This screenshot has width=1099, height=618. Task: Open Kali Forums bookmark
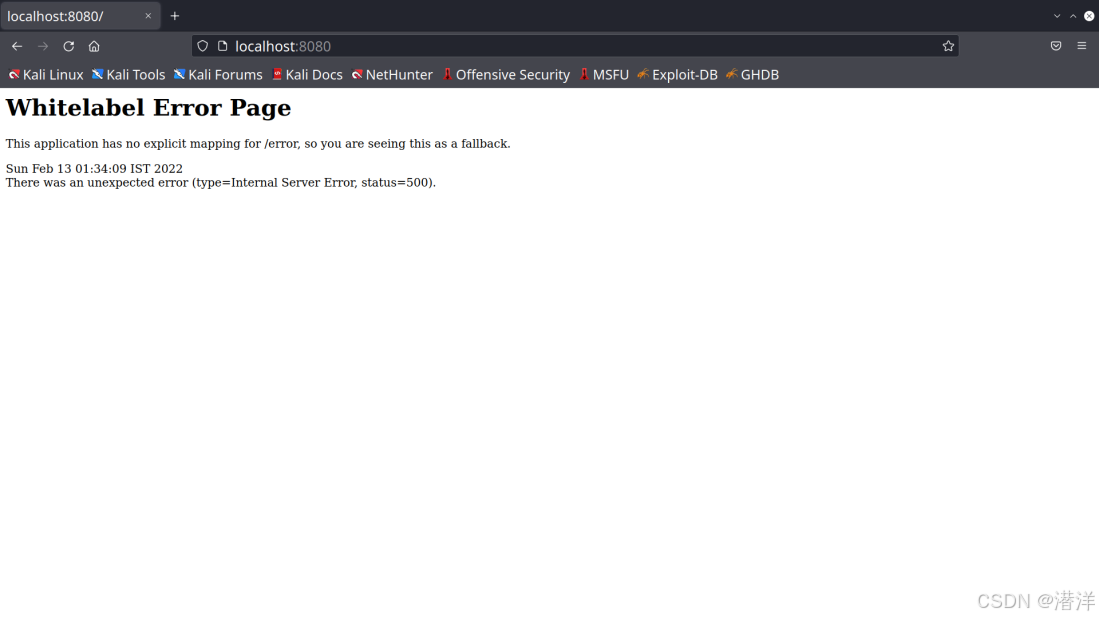218,75
